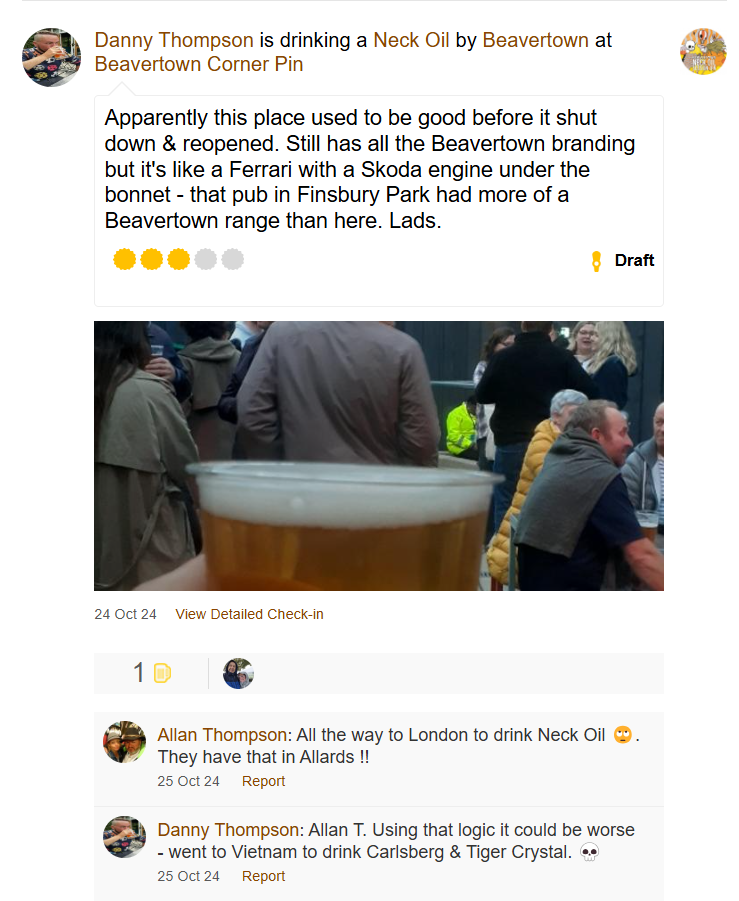Open the Neck Oil beer label icon

tap(703, 51)
